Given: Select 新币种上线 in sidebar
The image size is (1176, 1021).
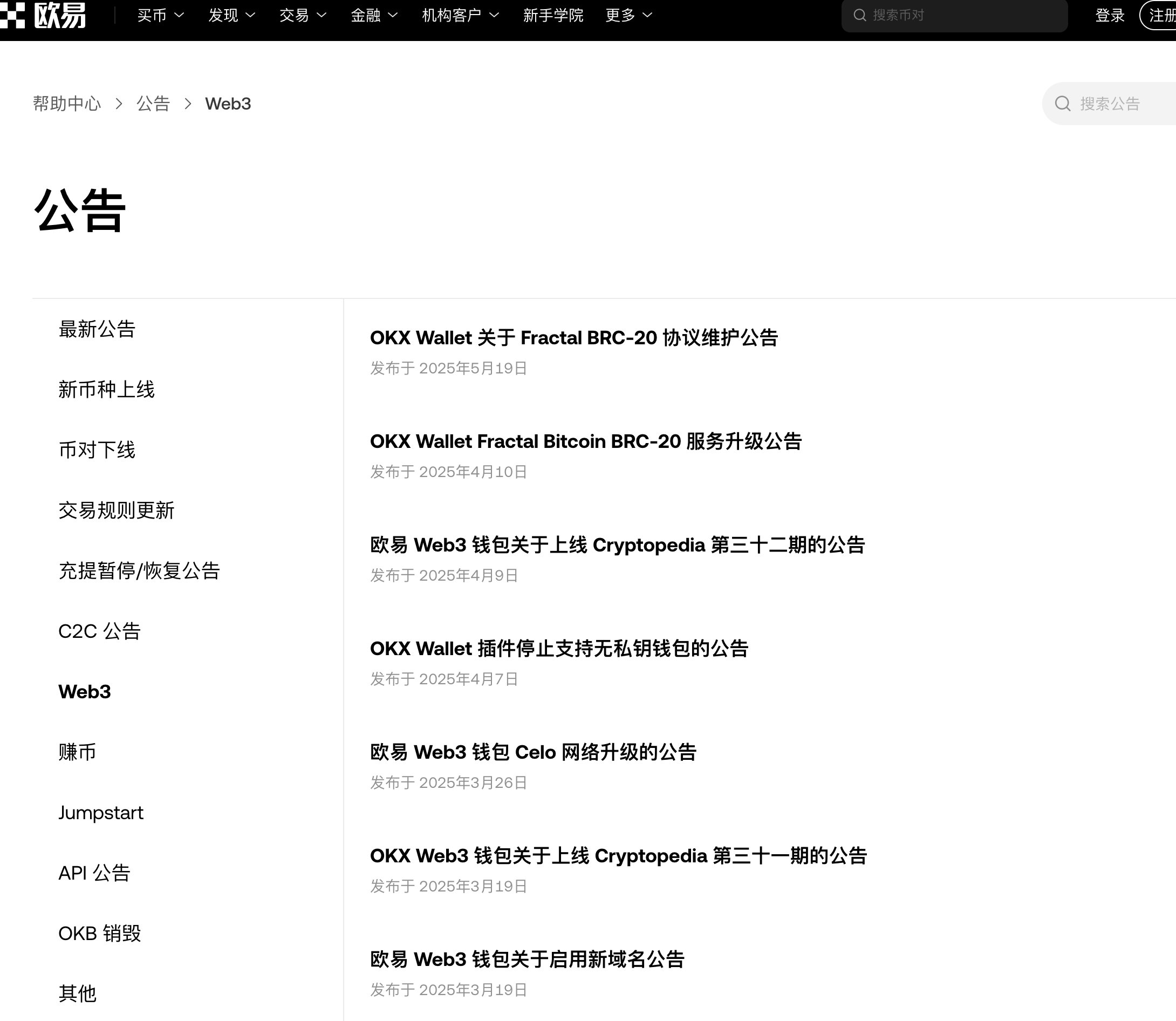Looking at the screenshot, I should coord(106,390).
